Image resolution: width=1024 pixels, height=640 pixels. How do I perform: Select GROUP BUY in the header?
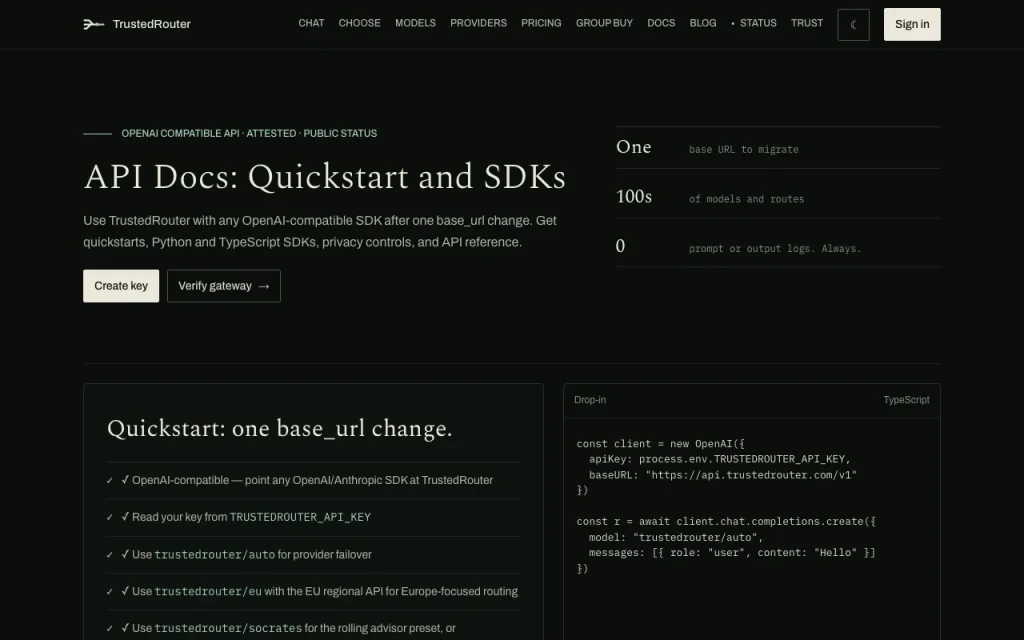604,23
